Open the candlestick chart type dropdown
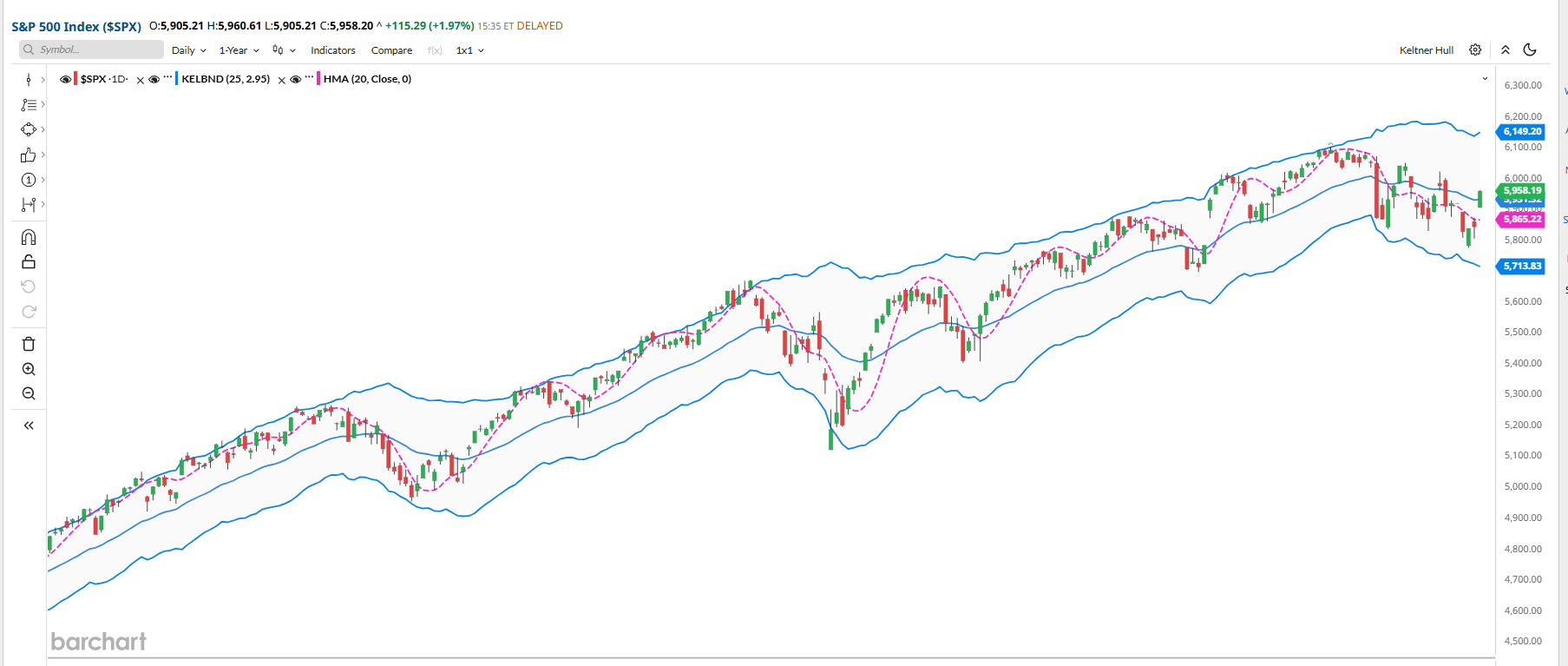This screenshot has width=1568, height=666. coord(284,50)
